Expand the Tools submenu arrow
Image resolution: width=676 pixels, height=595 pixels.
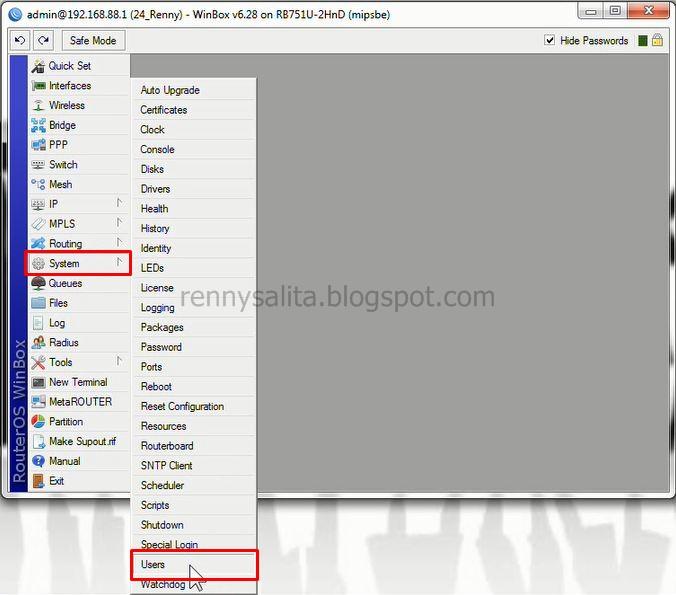point(119,361)
